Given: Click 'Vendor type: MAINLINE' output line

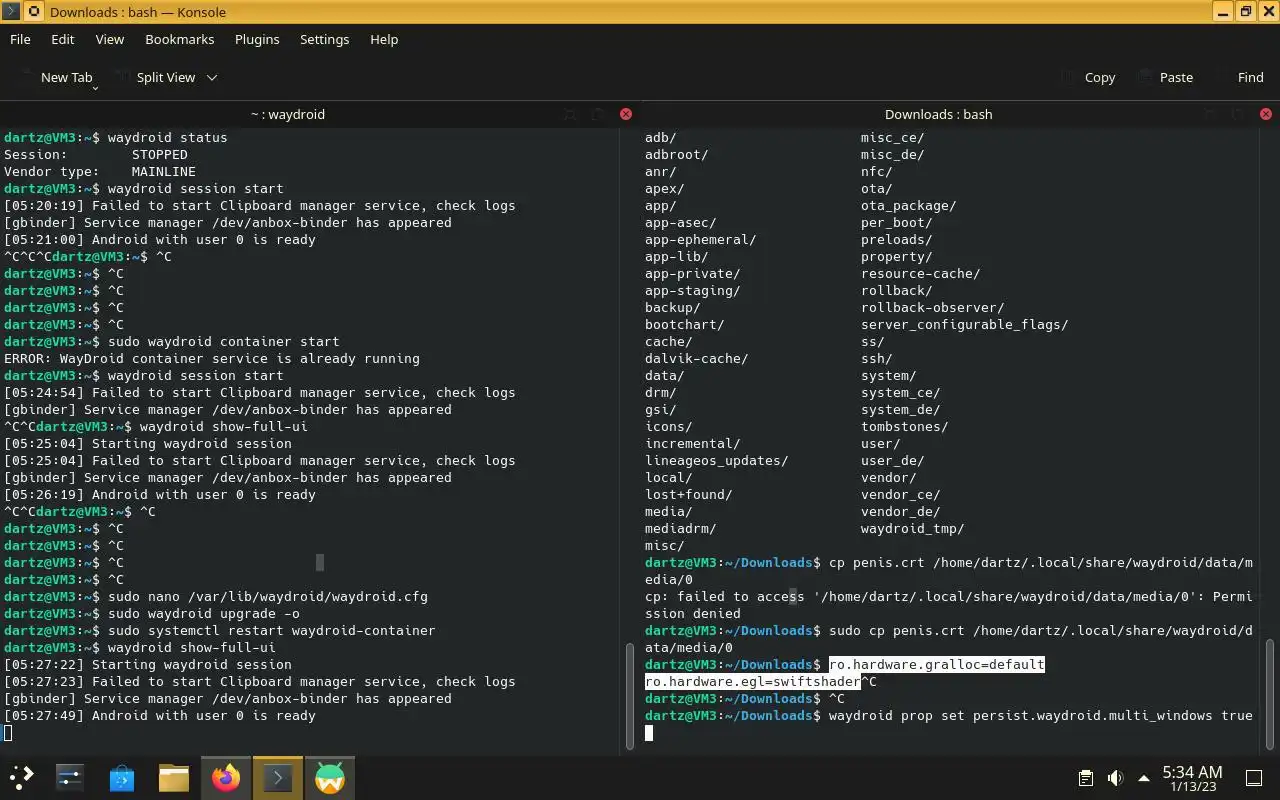Looking at the screenshot, I should (100, 171).
